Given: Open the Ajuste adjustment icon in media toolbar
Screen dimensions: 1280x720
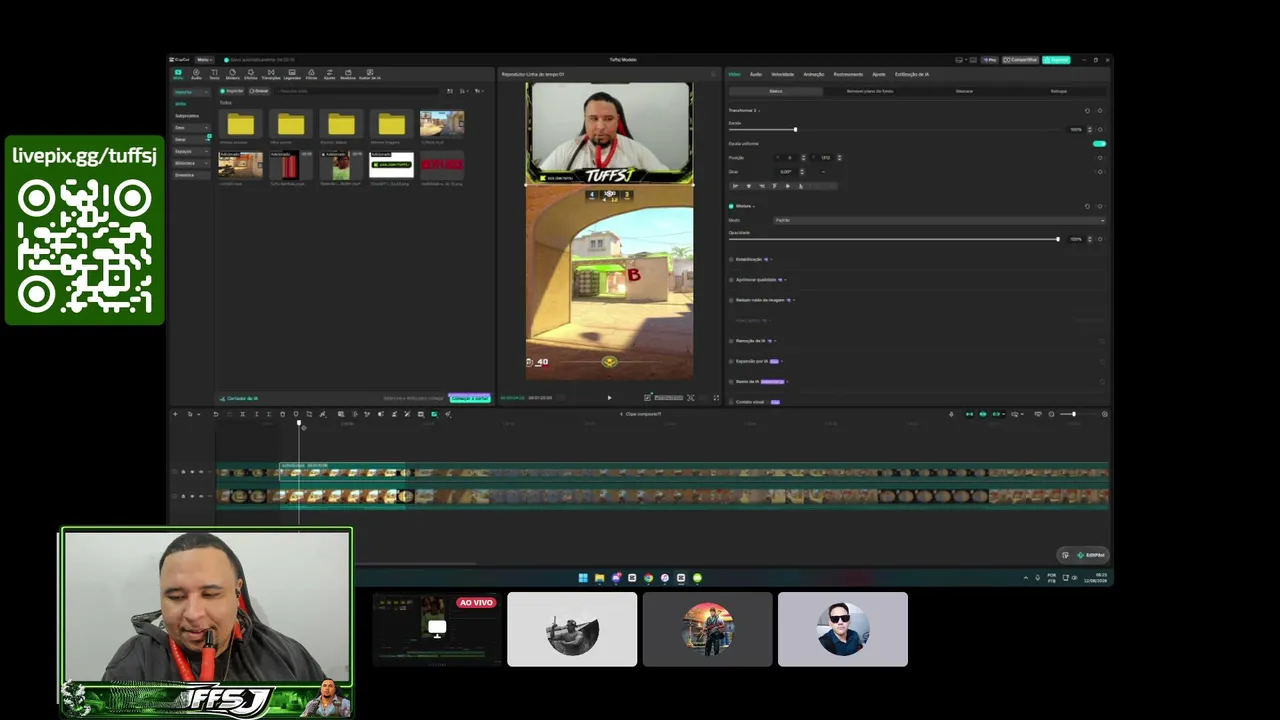Looking at the screenshot, I should point(330,74).
